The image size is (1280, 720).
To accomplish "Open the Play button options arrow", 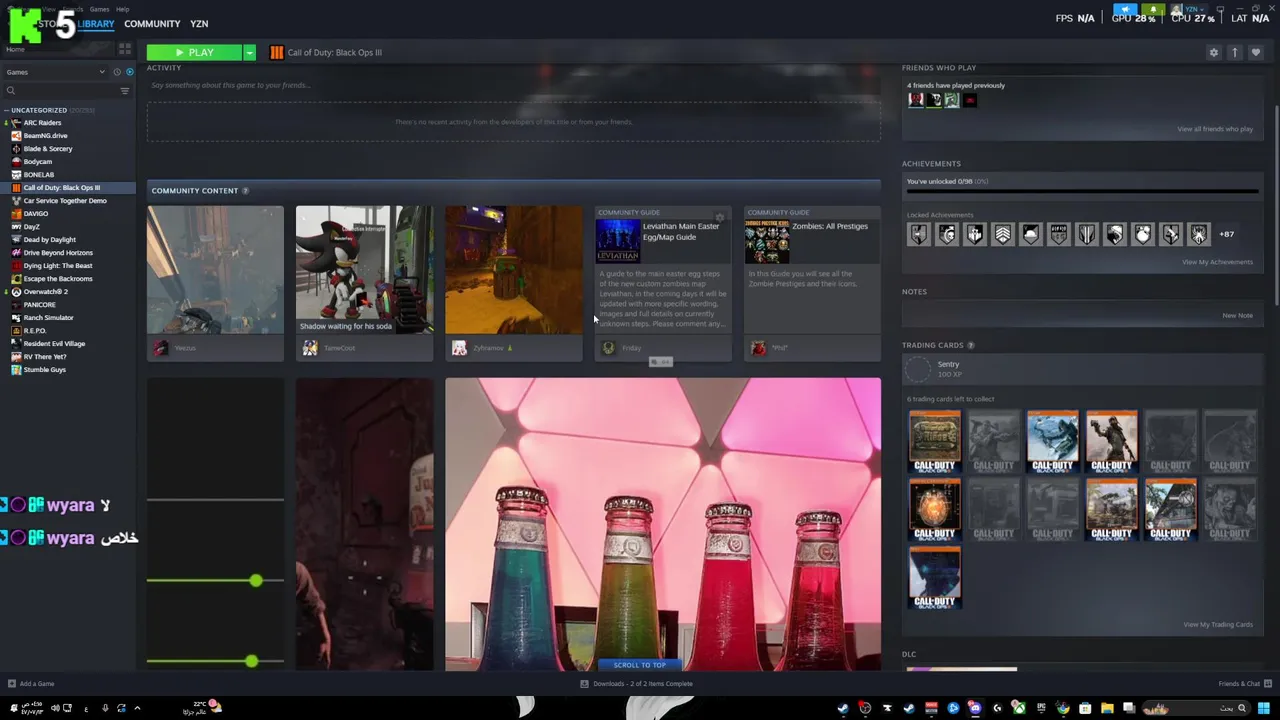I will pyautogui.click(x=249, y=52).
